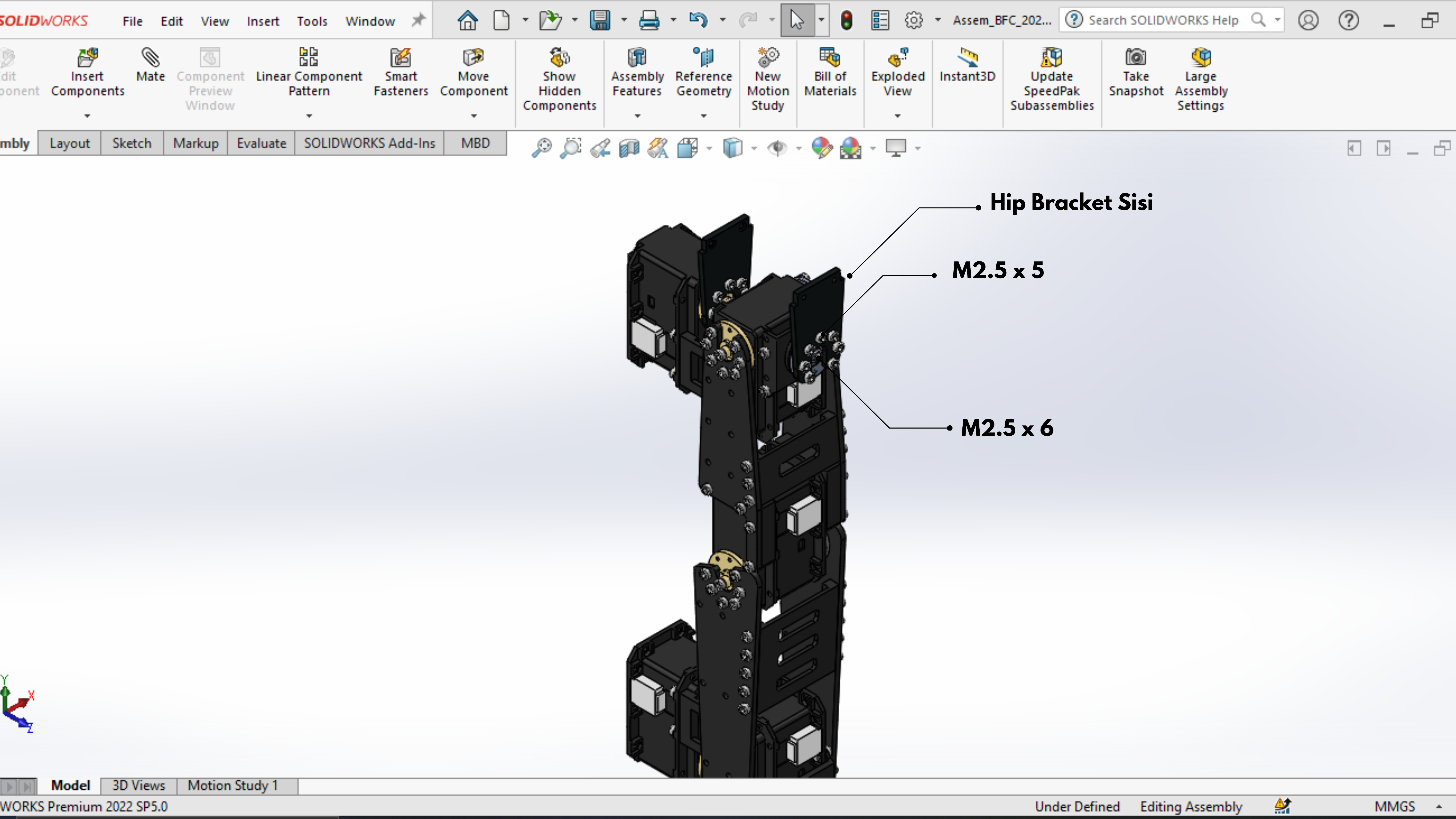The width and height of the screenshot is (1456, 819).
Task: Toggle Hide/Show Items eye icon
Action: pyautogui.click(x=777, y=148)
